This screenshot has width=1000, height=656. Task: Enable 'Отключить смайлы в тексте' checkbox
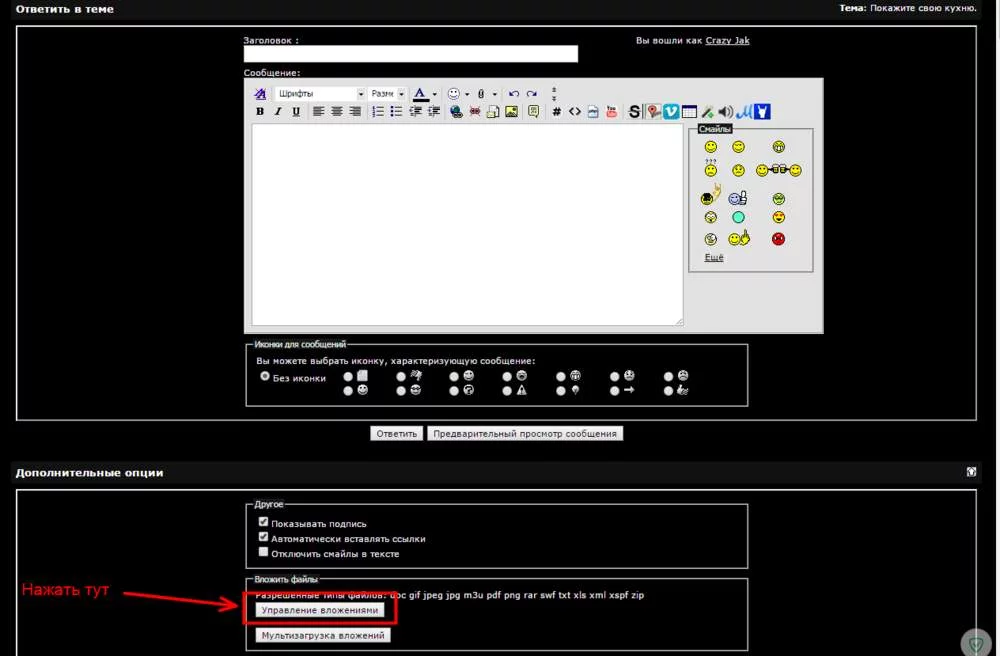pyautogui.click(x=263, y=552)
